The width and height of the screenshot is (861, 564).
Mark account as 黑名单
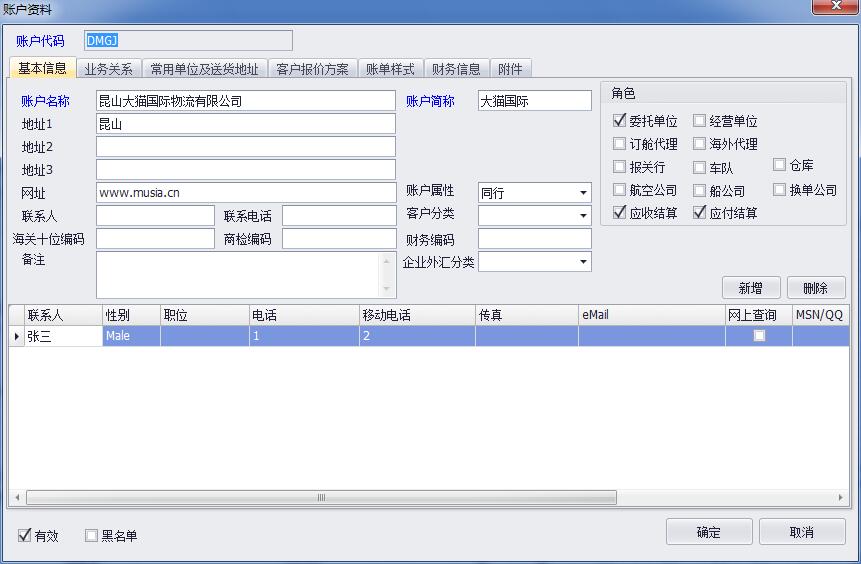coord(92,535)
